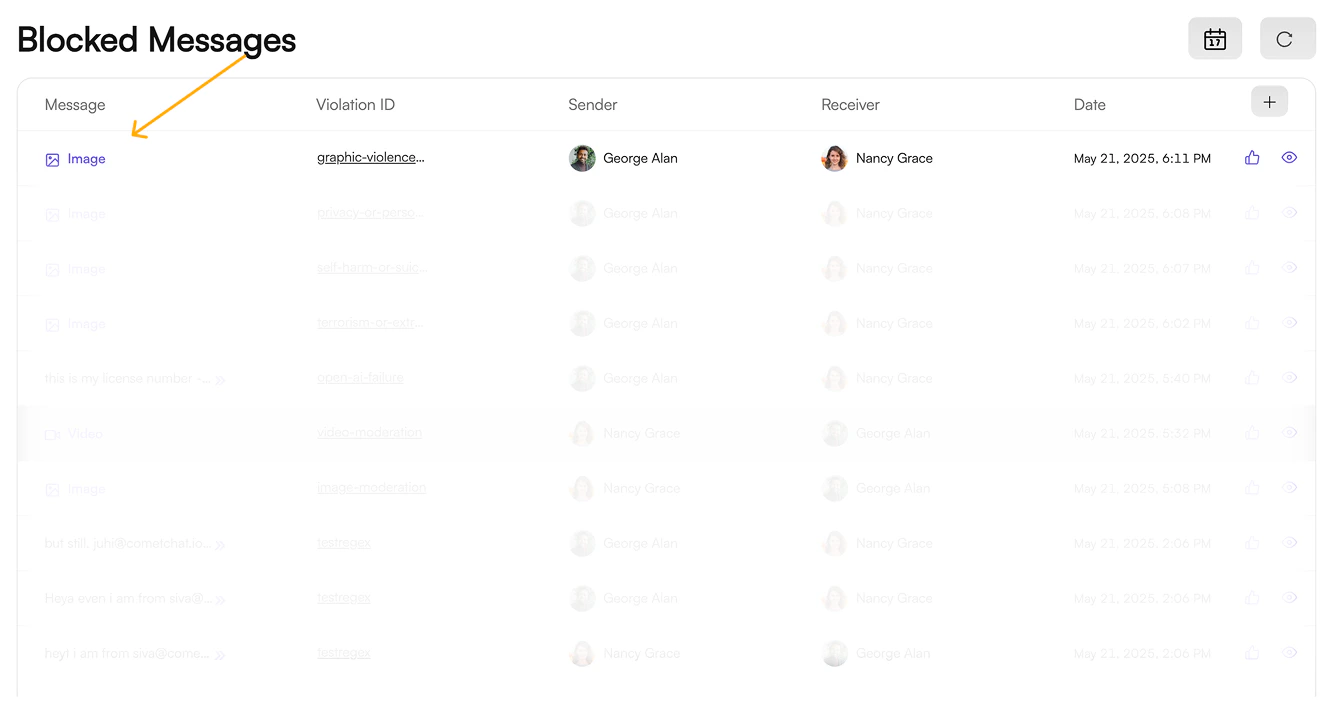Click the eye icon on self-harm-or-suic… row
The width and height of the screenshot is (1334, 702).
coord(1289,268)
